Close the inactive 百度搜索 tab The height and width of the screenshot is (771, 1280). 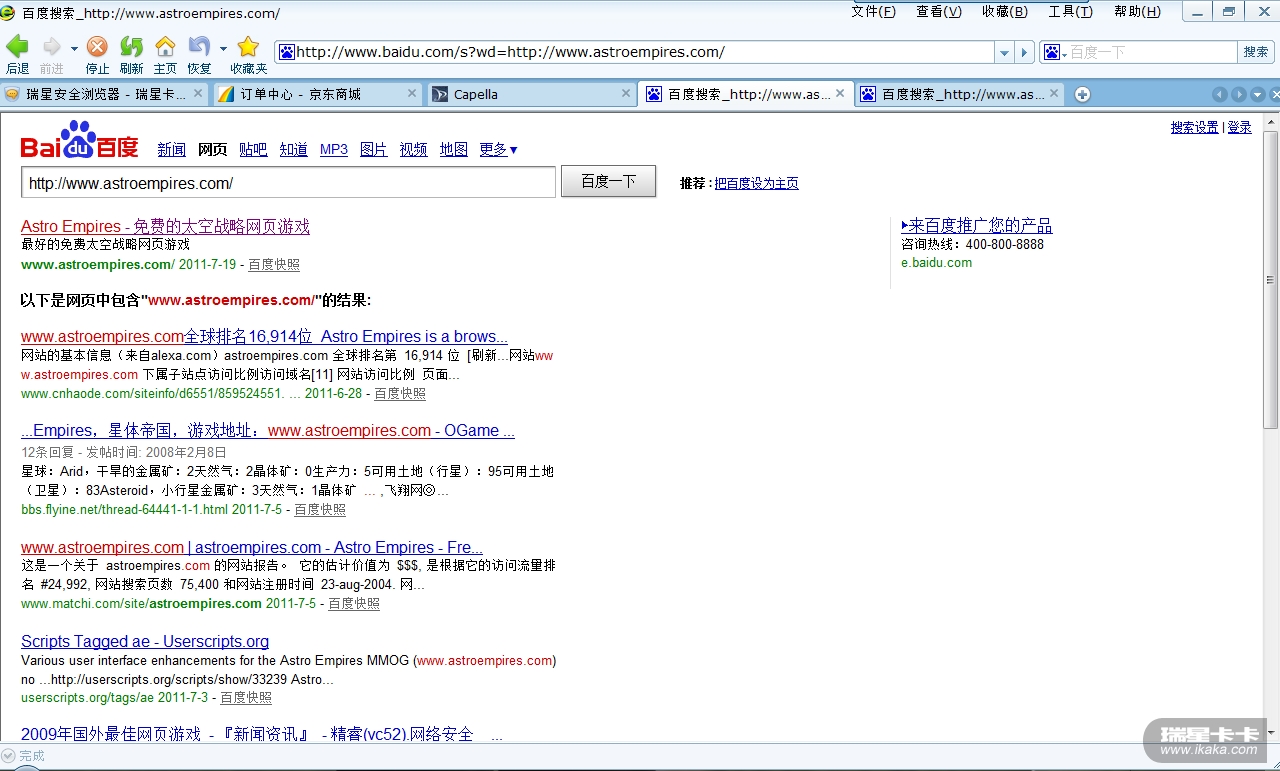[1053, 93]
